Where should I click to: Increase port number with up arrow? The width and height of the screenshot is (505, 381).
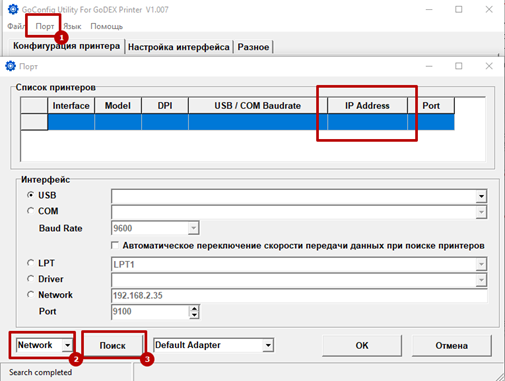pos(194,308)
